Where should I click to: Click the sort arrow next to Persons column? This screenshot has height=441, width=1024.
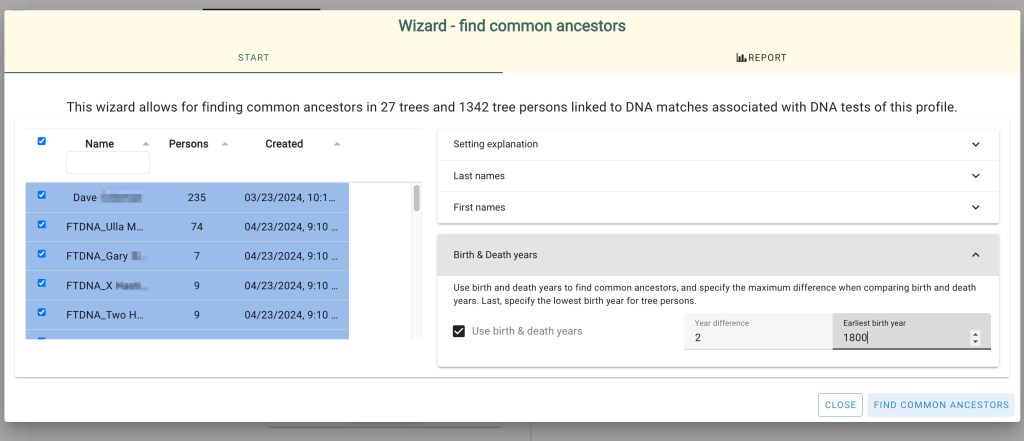tap(224, 144)
